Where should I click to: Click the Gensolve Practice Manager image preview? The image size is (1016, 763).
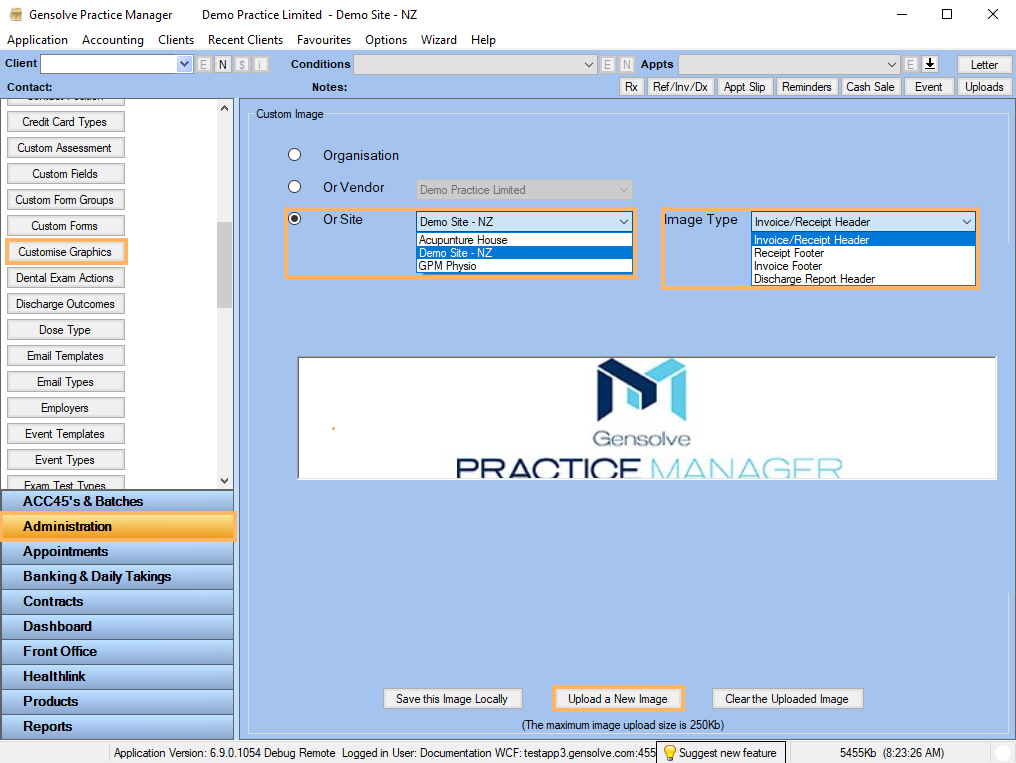click(647, 418)
